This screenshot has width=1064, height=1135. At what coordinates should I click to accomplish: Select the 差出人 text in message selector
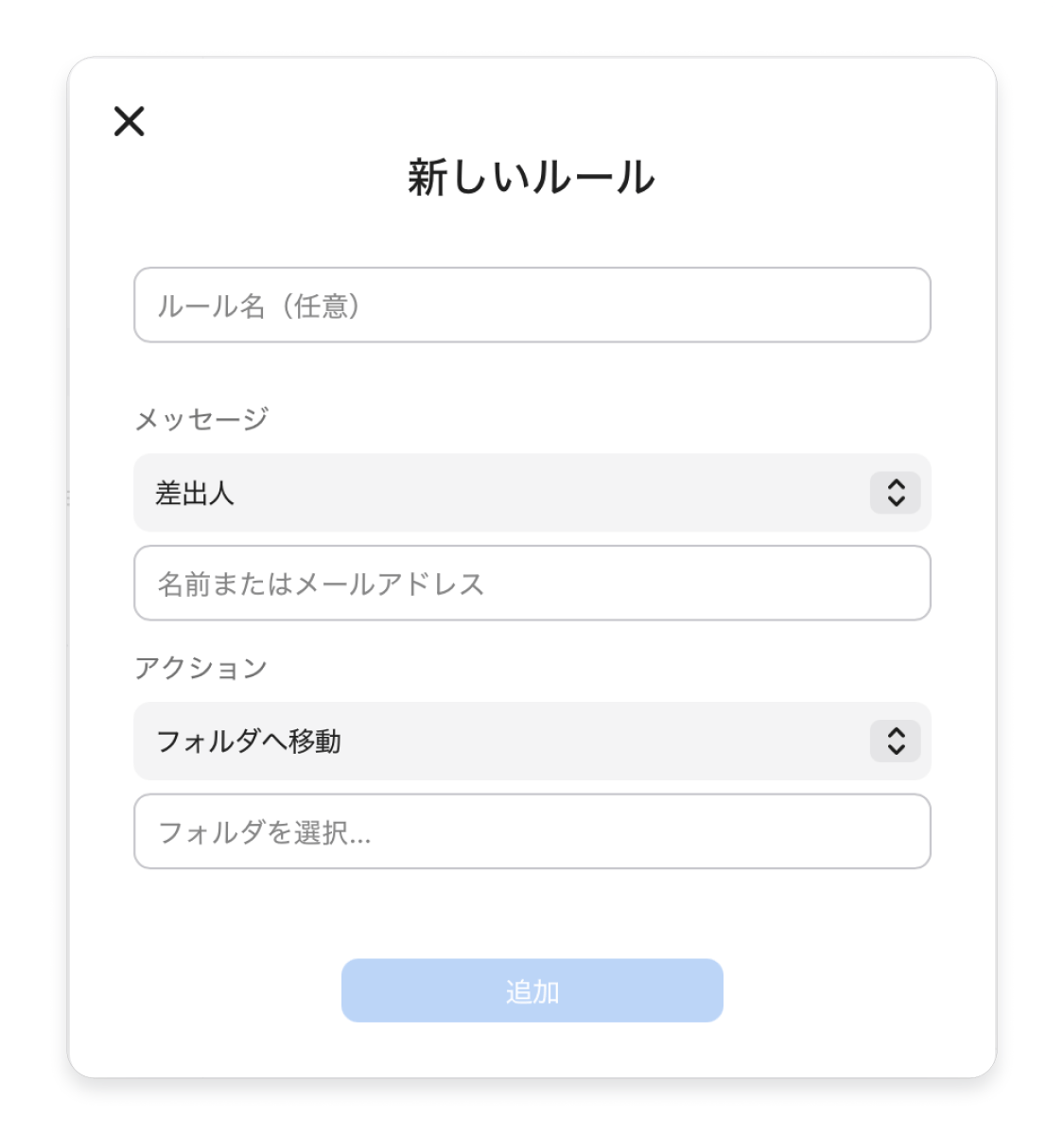click(195, 493)
